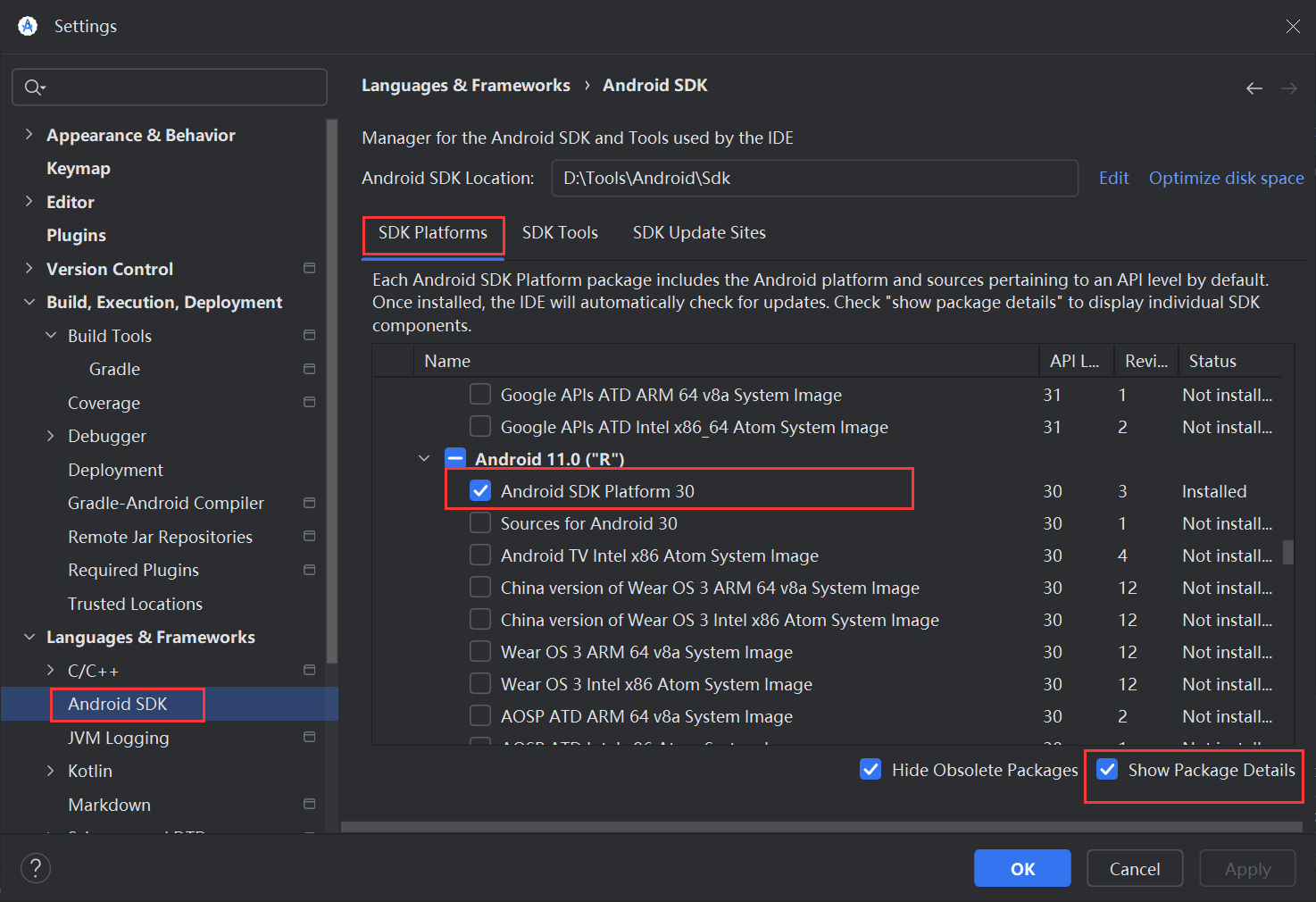This screenshot has width=1316, height=902.
Task: Click Optimize disk space link
Action: coord(1226,178)
